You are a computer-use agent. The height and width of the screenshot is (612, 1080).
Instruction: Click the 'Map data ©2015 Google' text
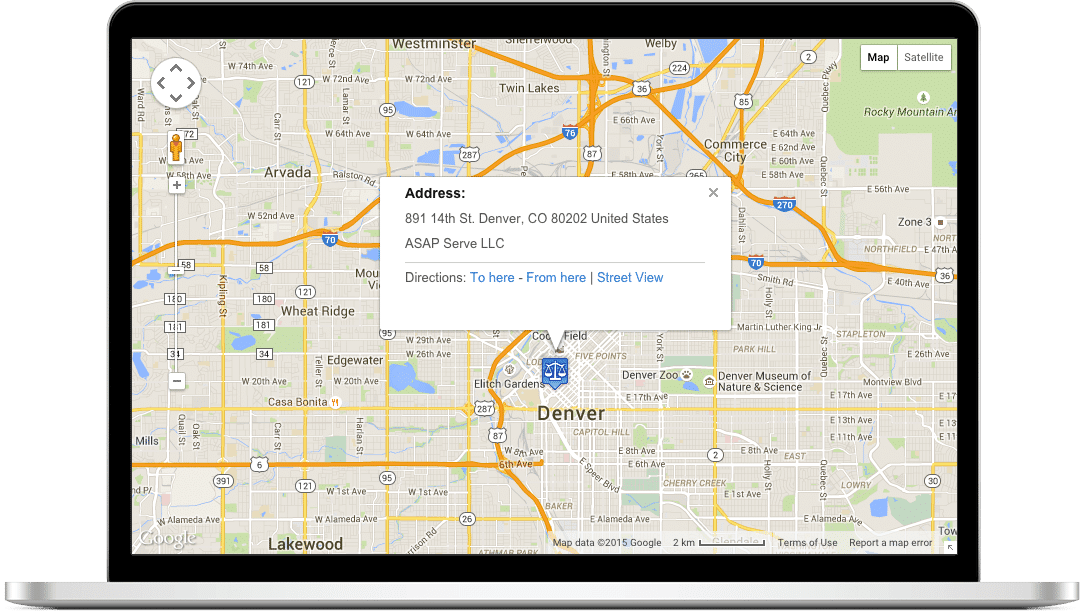[x=607, y=542]
